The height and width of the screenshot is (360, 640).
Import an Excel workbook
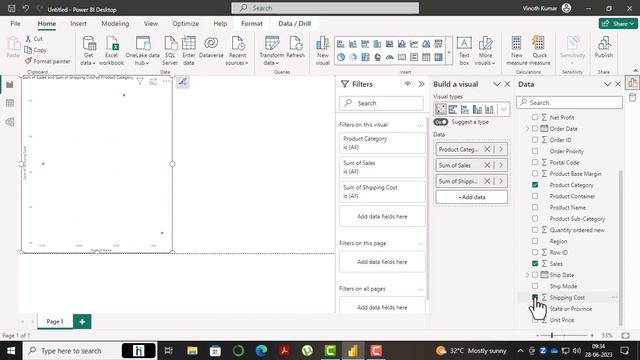(111, 51)
